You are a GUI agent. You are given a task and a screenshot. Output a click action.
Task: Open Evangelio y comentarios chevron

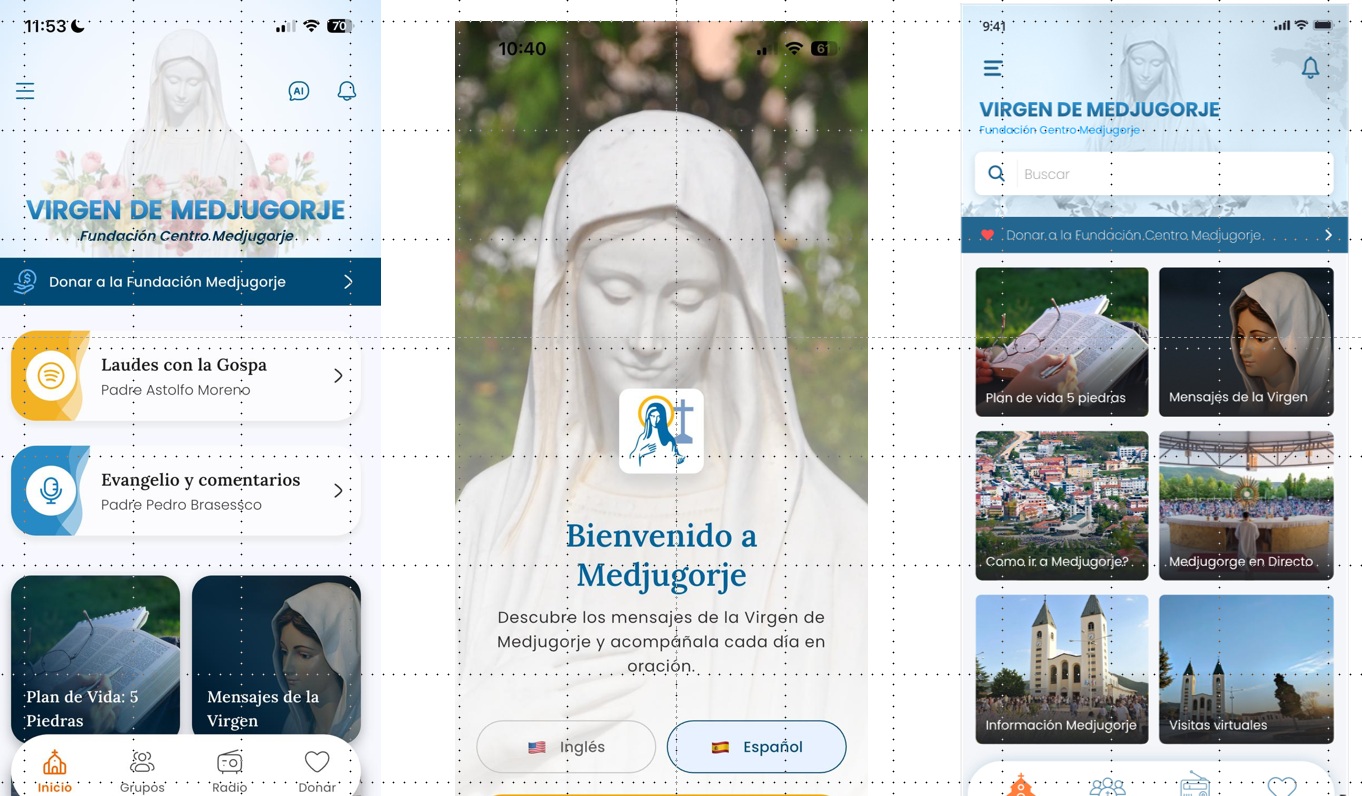(x=338, y=491)
